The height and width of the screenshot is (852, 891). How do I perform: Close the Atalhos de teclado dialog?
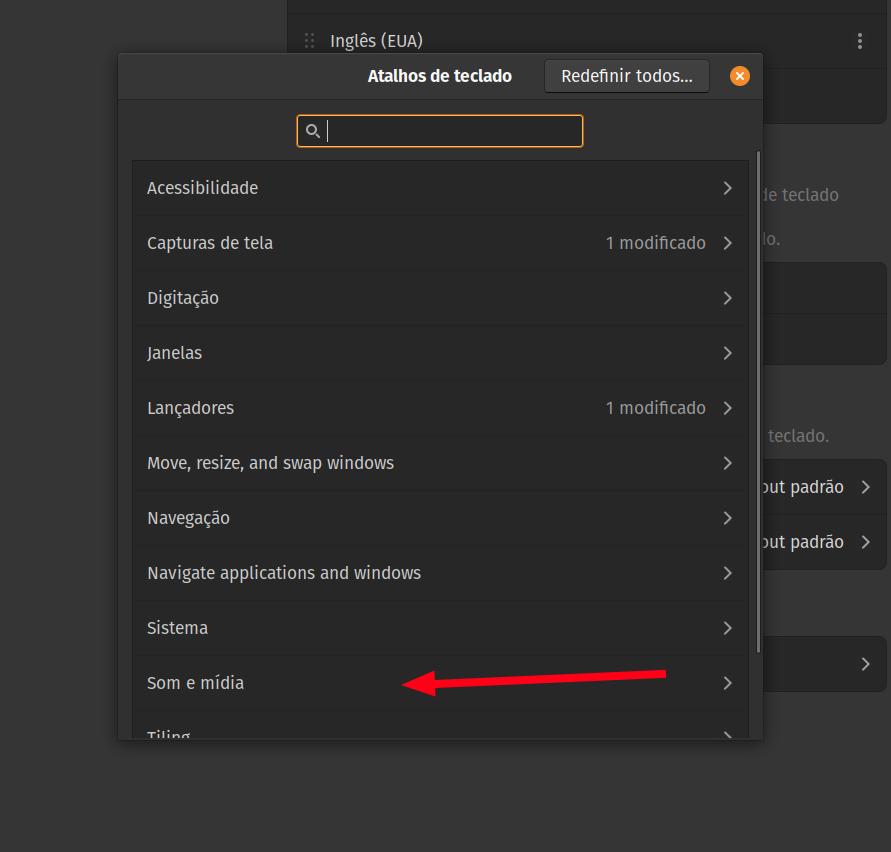[x=739, y=76]
